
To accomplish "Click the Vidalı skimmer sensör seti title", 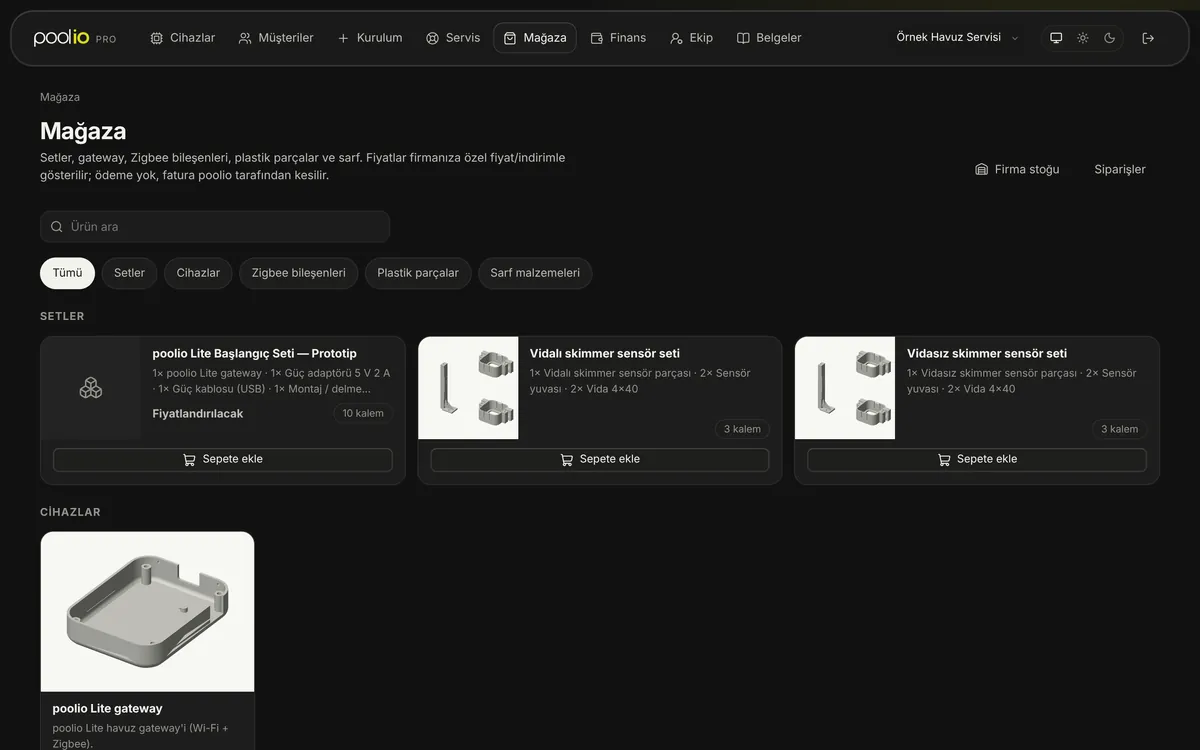I will pyautogui.click(x=605, y=353).
